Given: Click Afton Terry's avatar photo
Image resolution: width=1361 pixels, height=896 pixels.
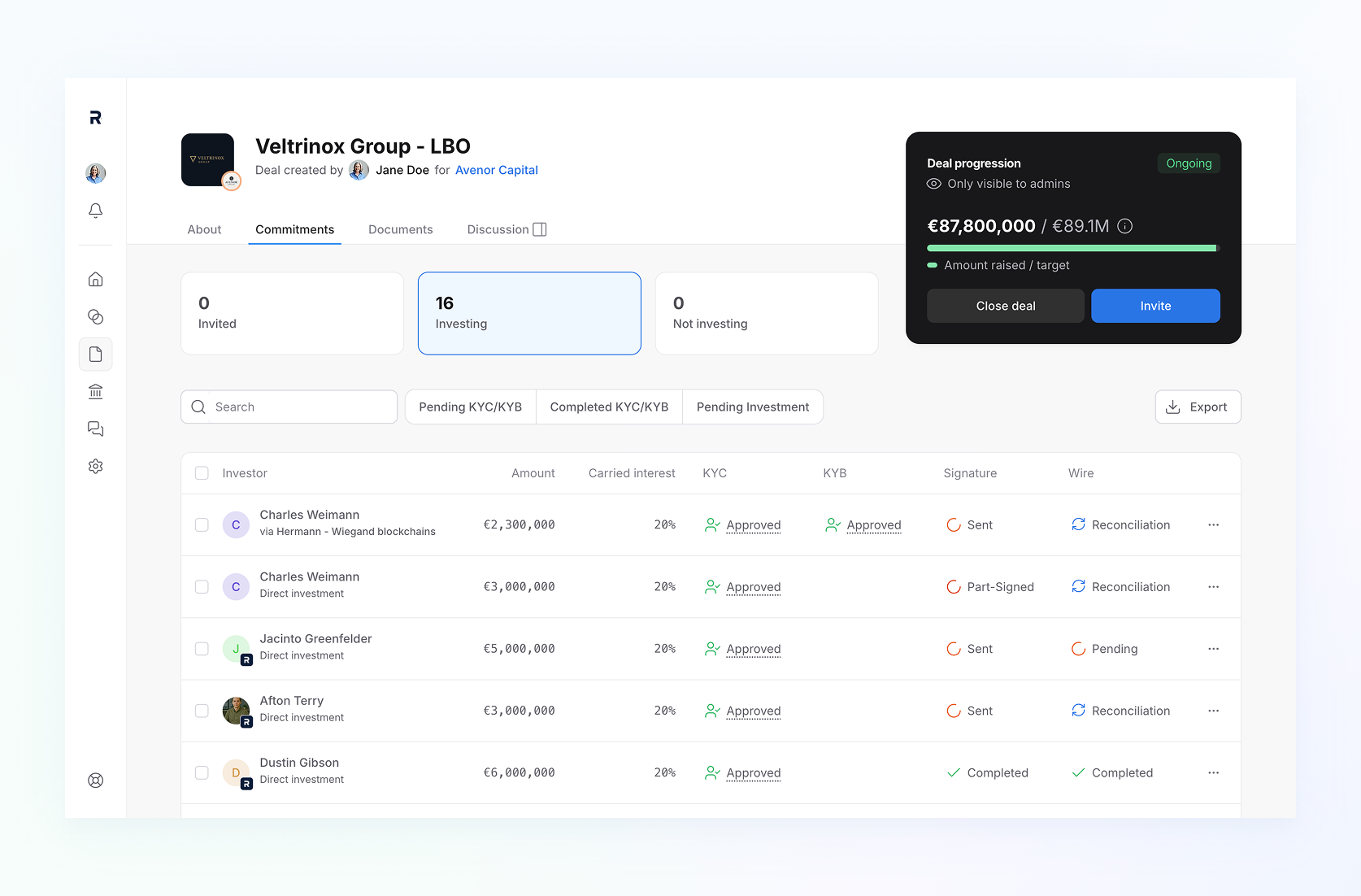Looking at the screenshot, I should coord(236,711).
